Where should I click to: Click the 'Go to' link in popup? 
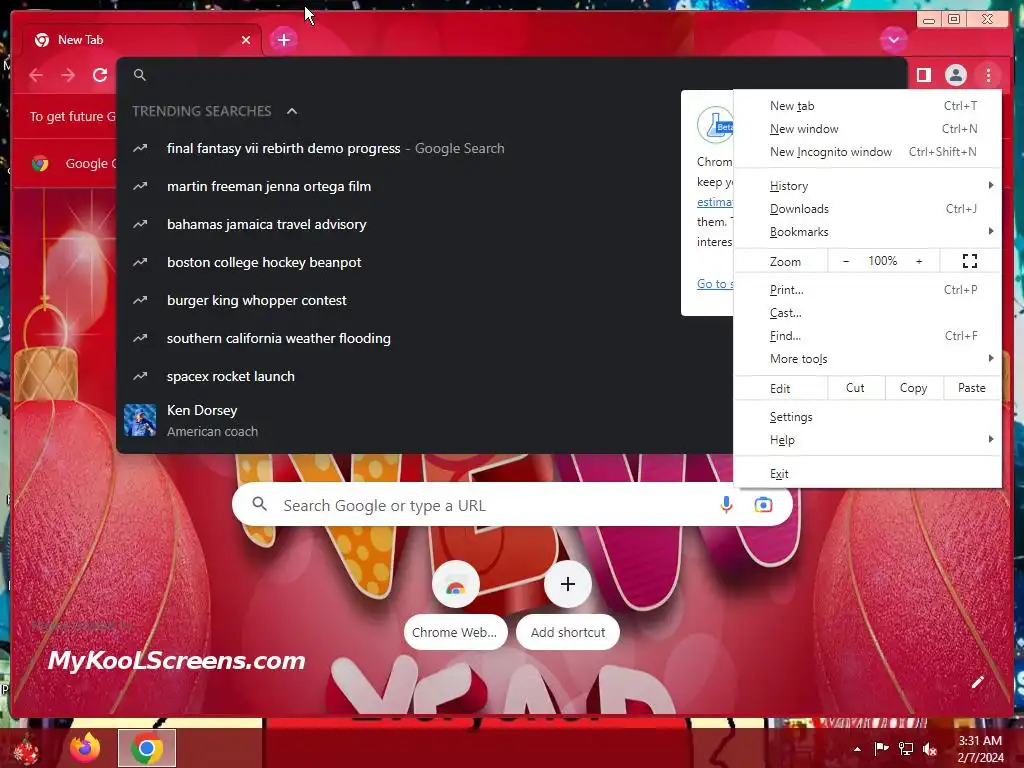click(x=714, y=283)
